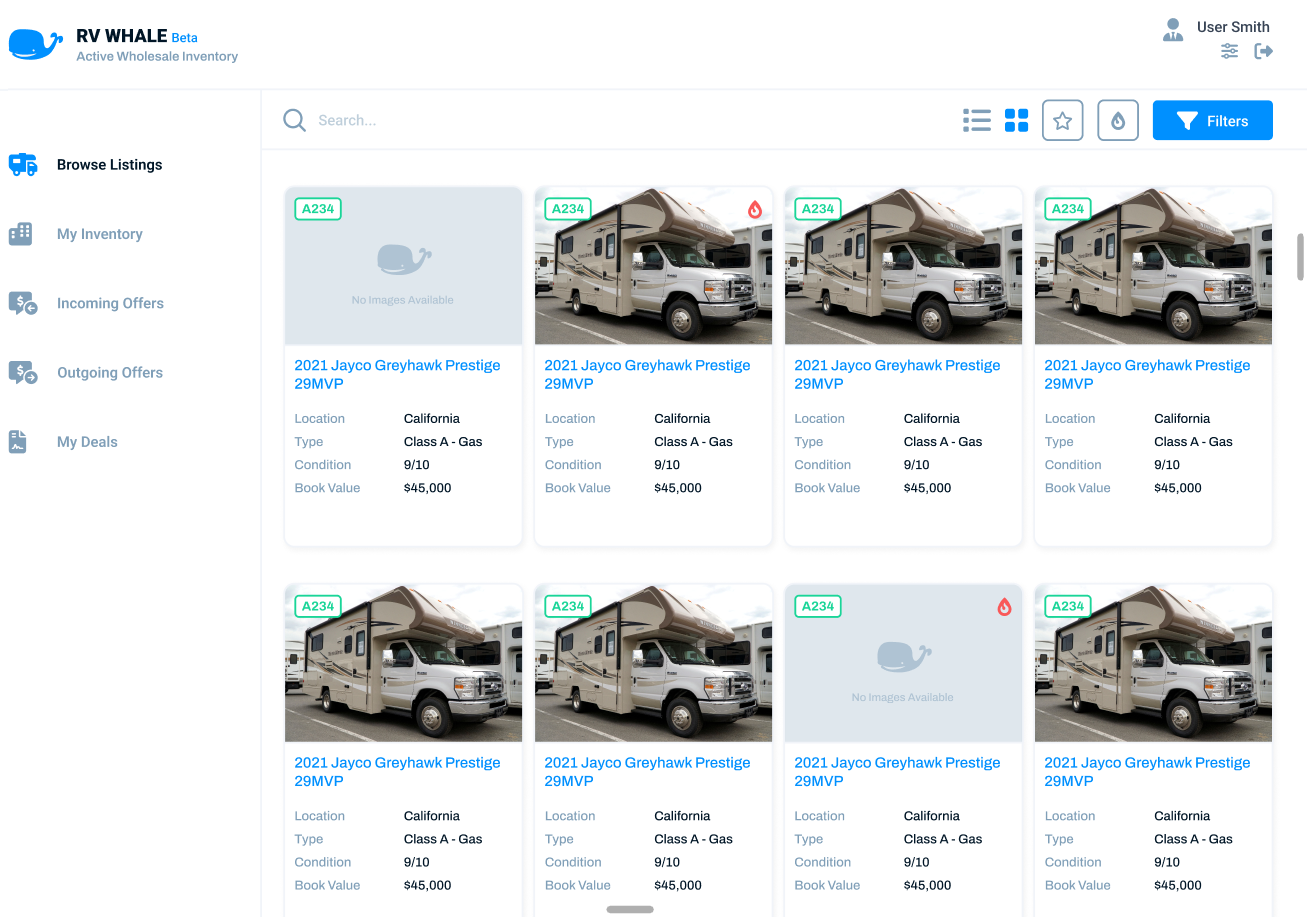Open Incoming Offers menu item

tap(110, 303)
